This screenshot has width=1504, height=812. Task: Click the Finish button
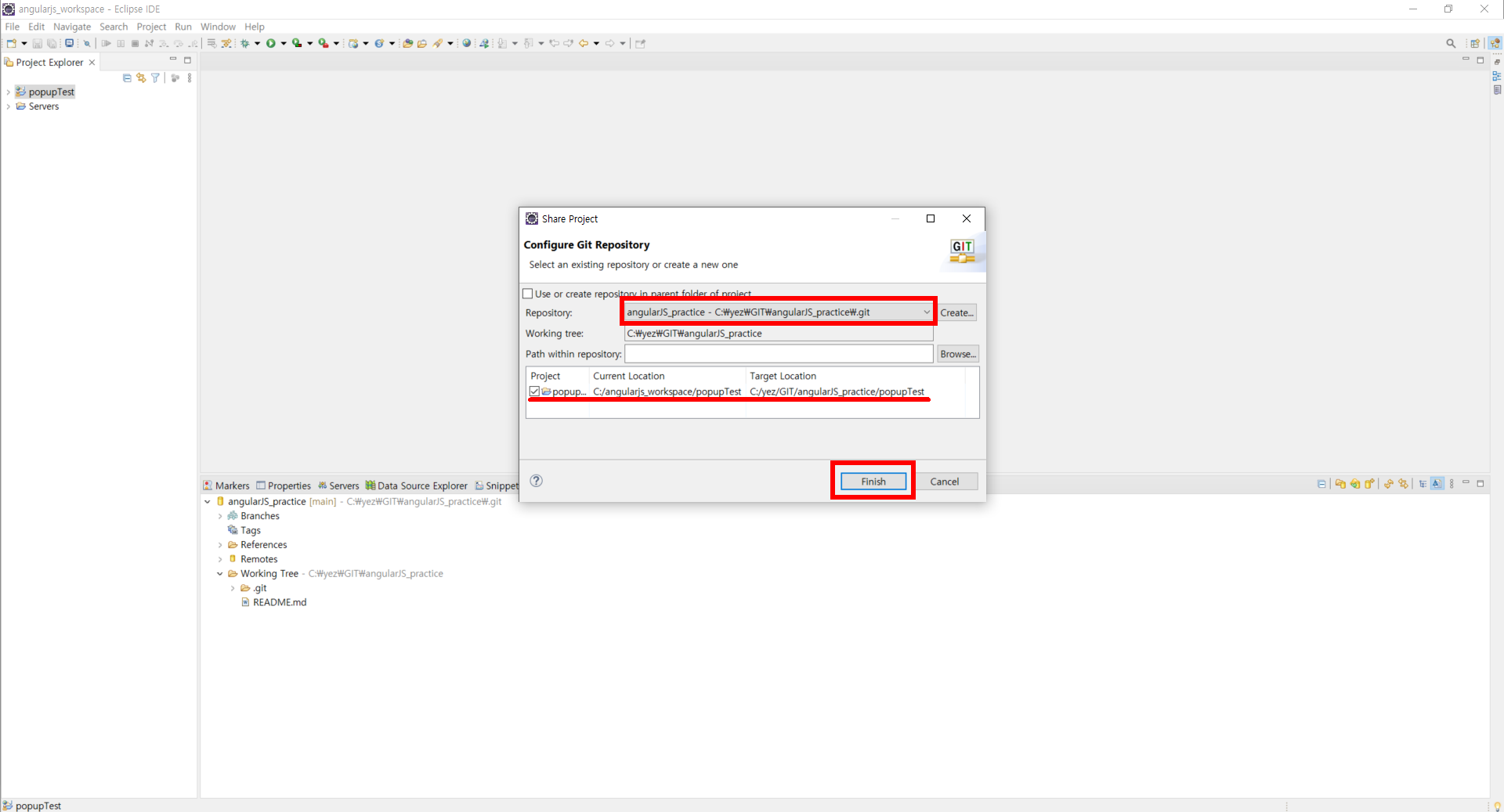pos(873,482)
